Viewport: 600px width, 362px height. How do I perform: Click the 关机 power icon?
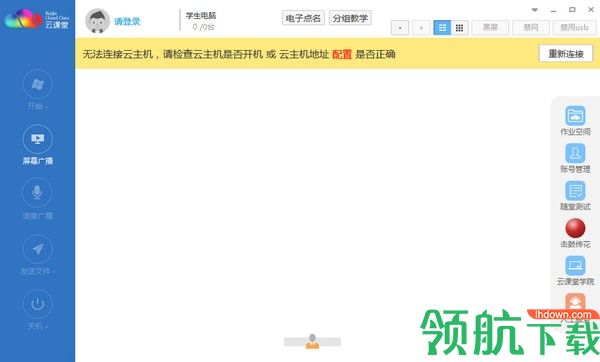click(38, 304)
